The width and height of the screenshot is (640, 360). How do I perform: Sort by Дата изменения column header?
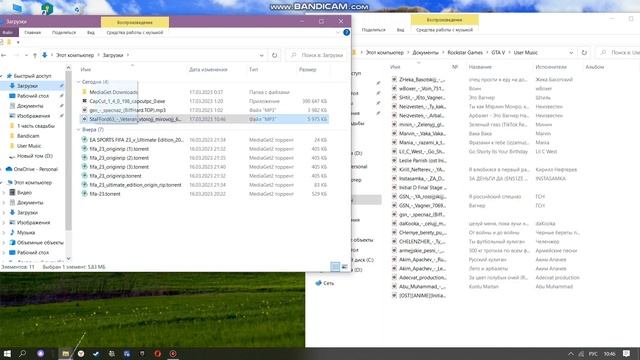tap(208, 70)
